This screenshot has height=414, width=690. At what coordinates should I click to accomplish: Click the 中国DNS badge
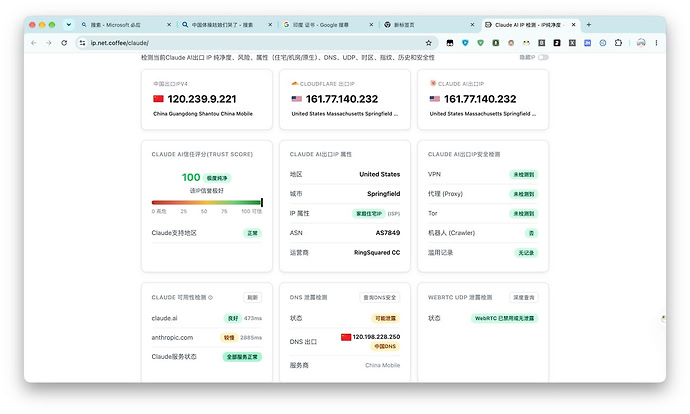(385, 346)
